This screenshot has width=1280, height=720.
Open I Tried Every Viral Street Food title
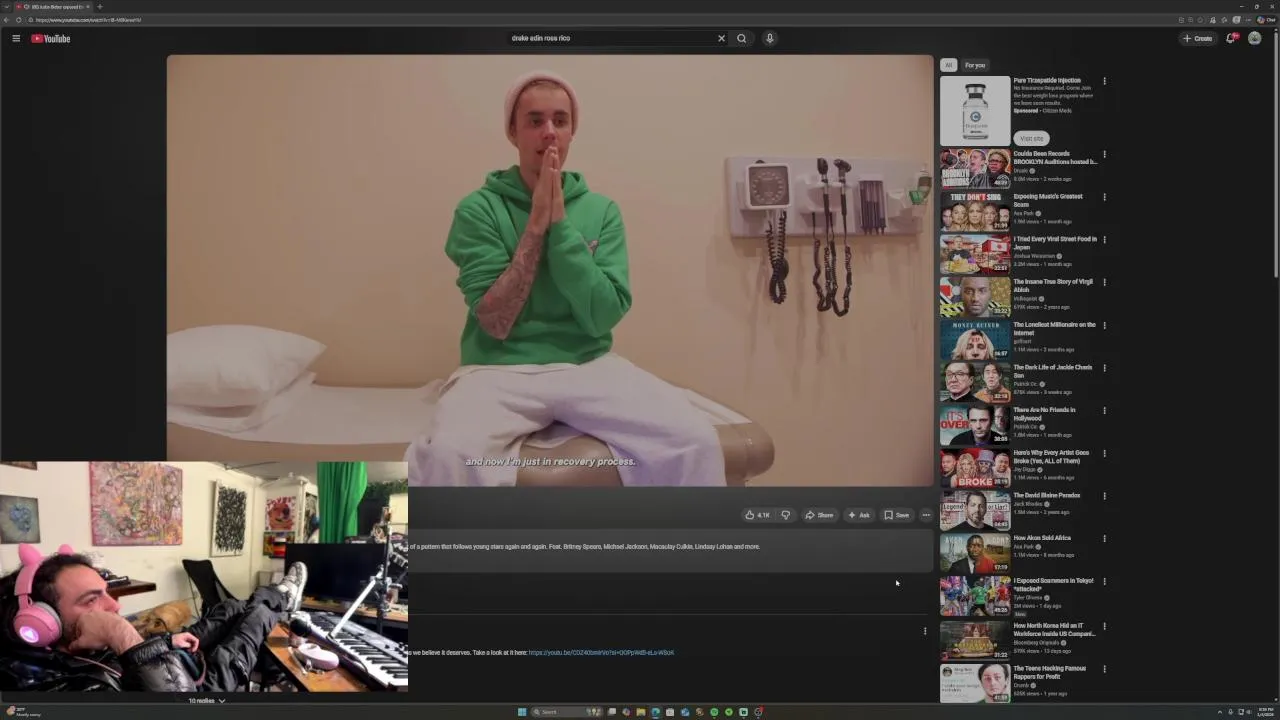[1055, 243]
